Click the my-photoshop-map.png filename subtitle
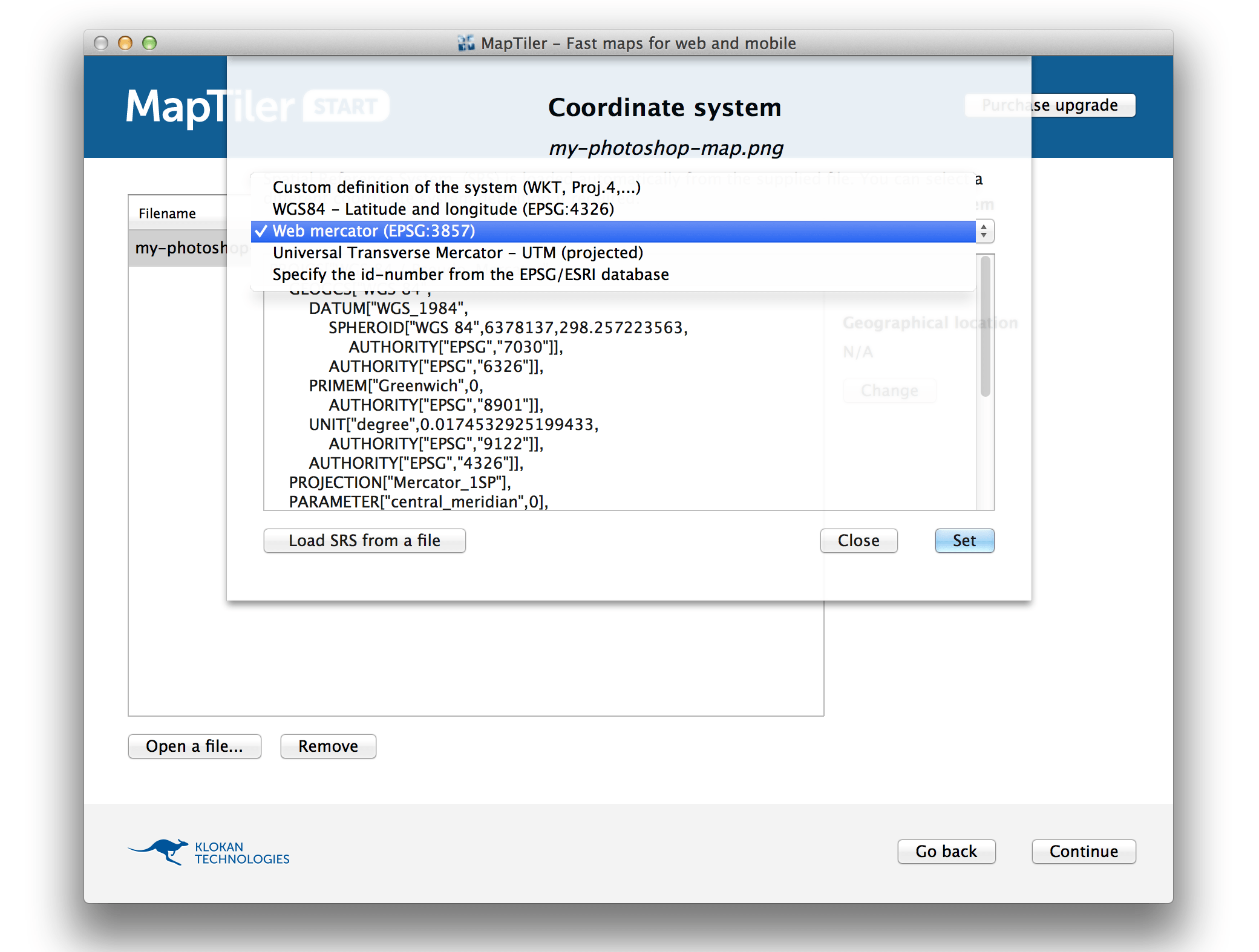The image size is (1259, 952). (x=666, y=148)
